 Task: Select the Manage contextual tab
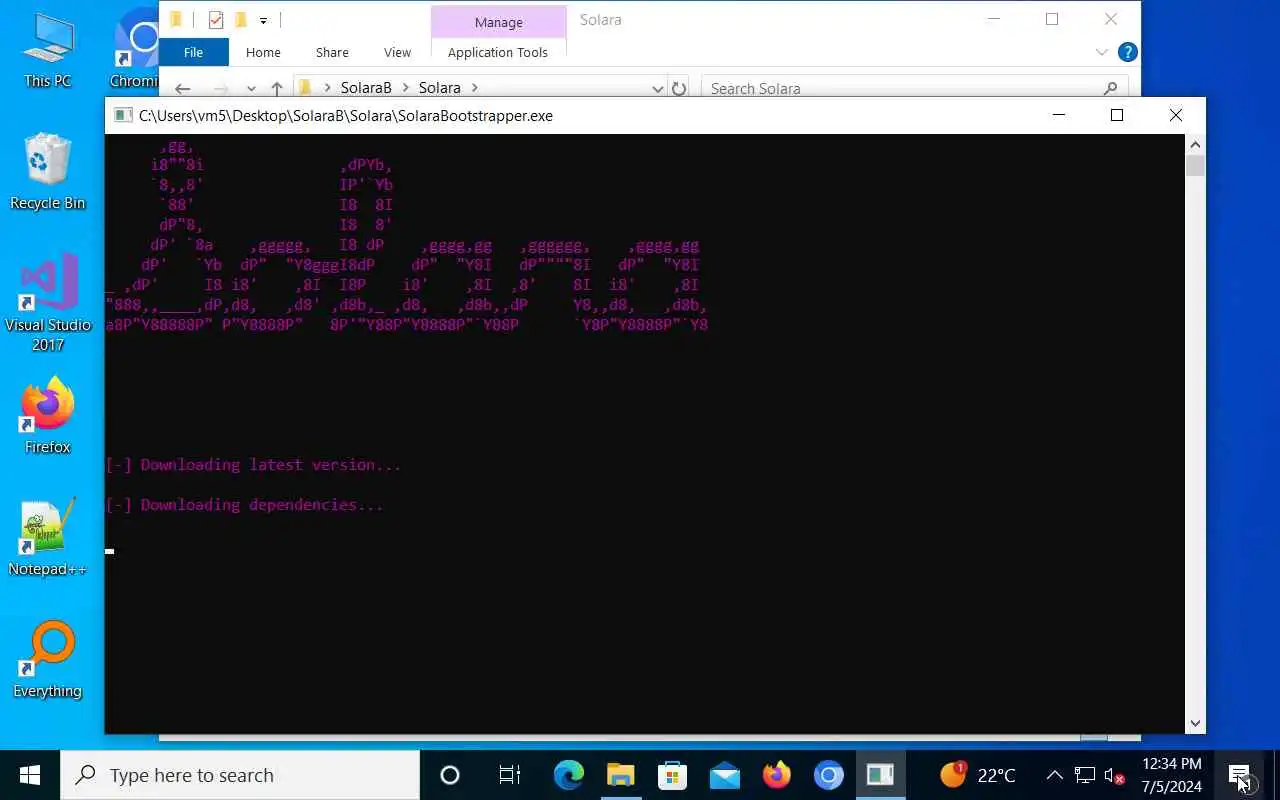498,22
